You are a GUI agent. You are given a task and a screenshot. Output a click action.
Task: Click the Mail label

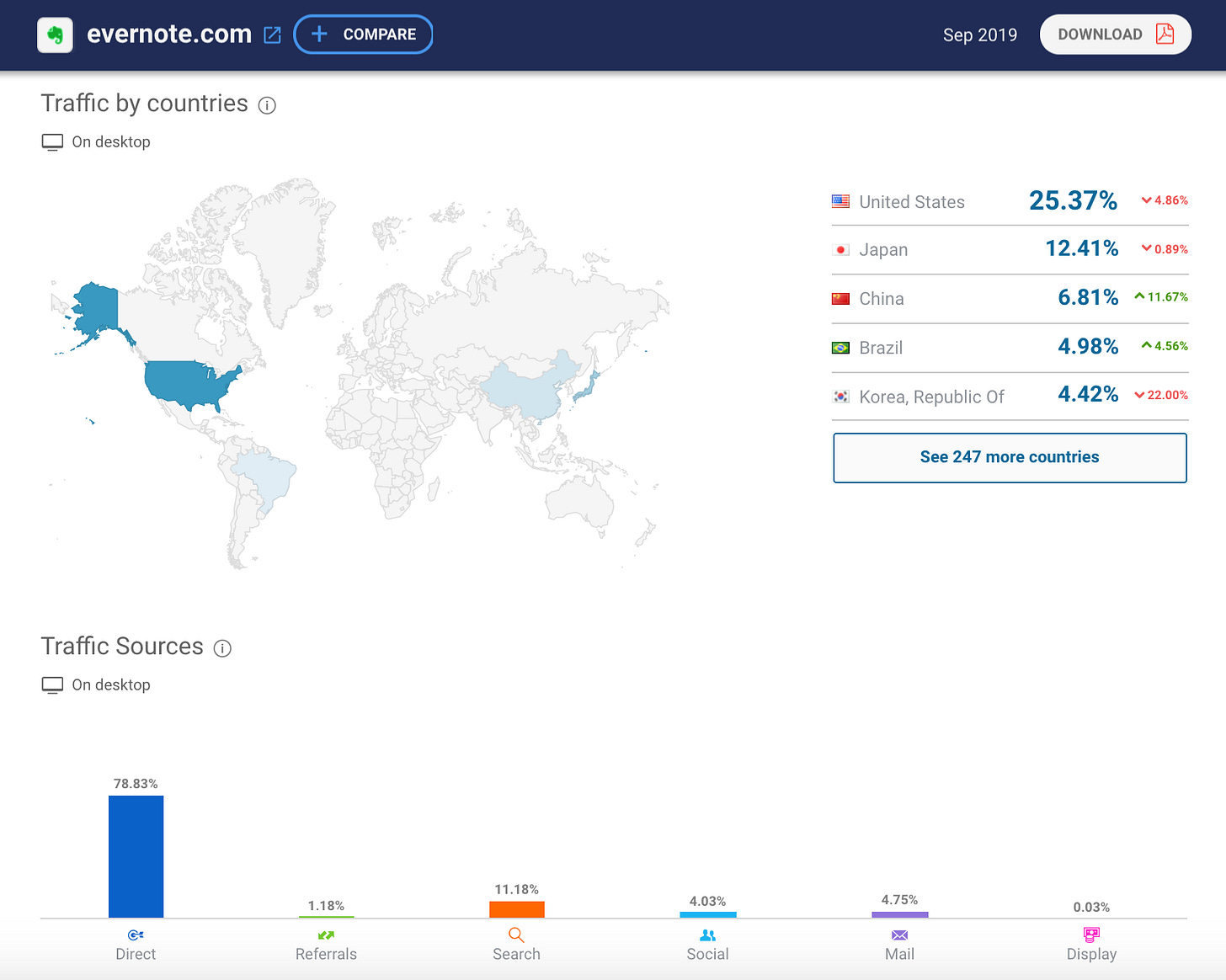899,955
